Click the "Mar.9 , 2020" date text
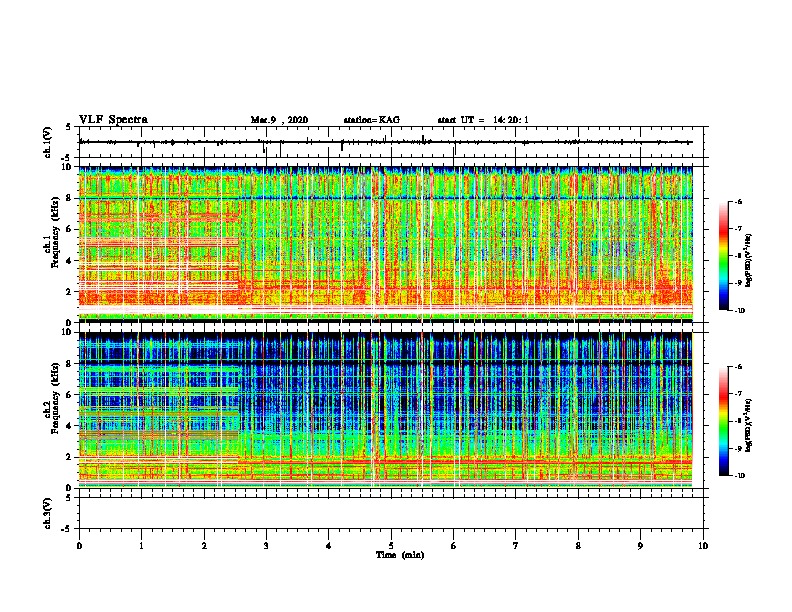792x612 pixels. 279,120
